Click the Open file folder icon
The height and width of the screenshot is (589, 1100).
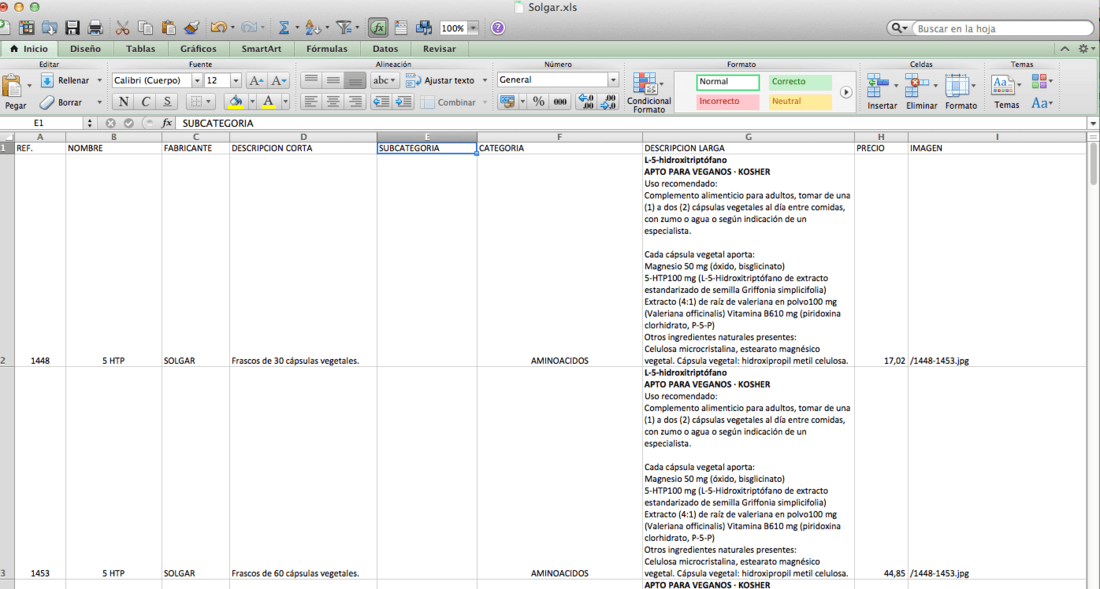click(49, 28)
